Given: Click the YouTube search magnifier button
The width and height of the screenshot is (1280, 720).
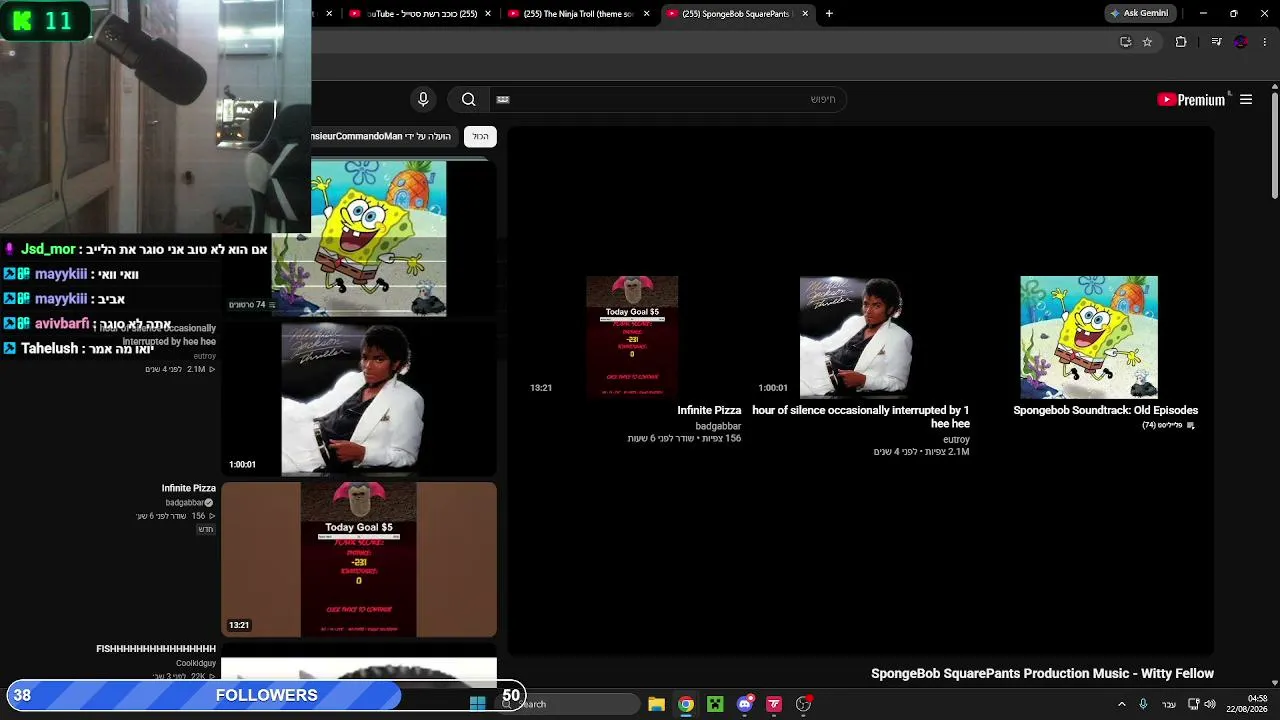Looking at the screenshot, I should (468, 99).
